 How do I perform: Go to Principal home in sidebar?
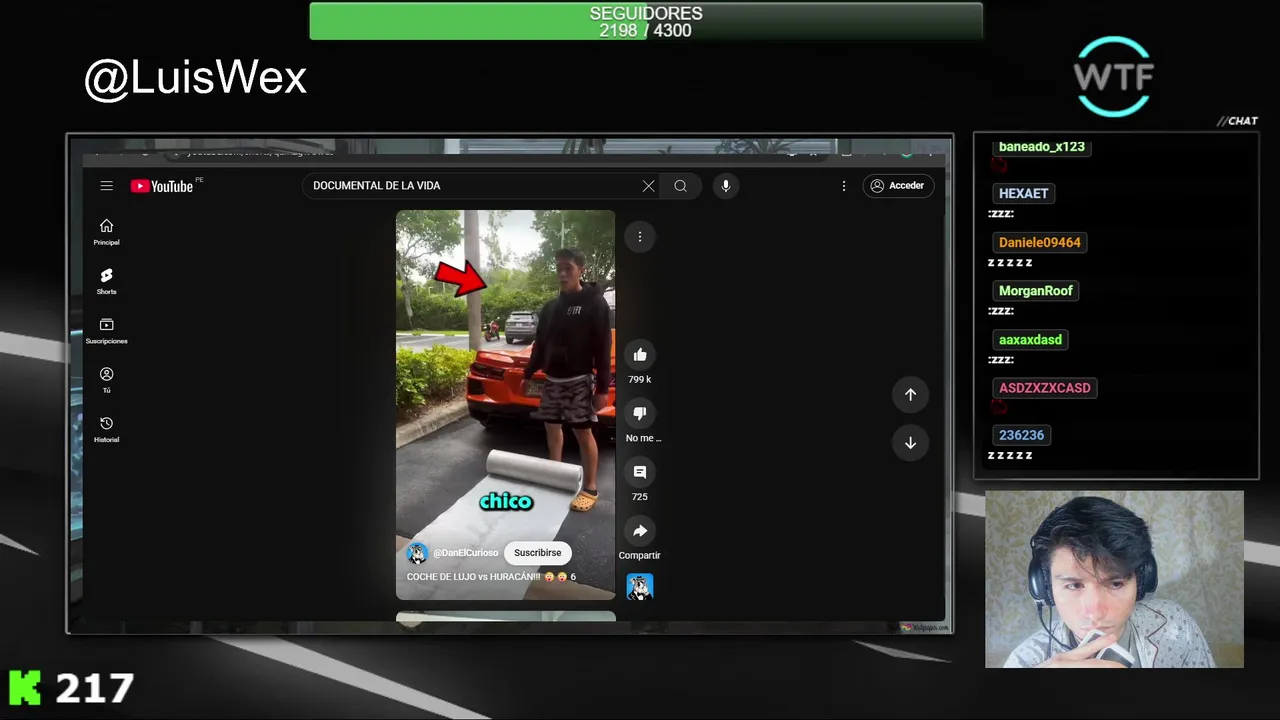point(106,232)
